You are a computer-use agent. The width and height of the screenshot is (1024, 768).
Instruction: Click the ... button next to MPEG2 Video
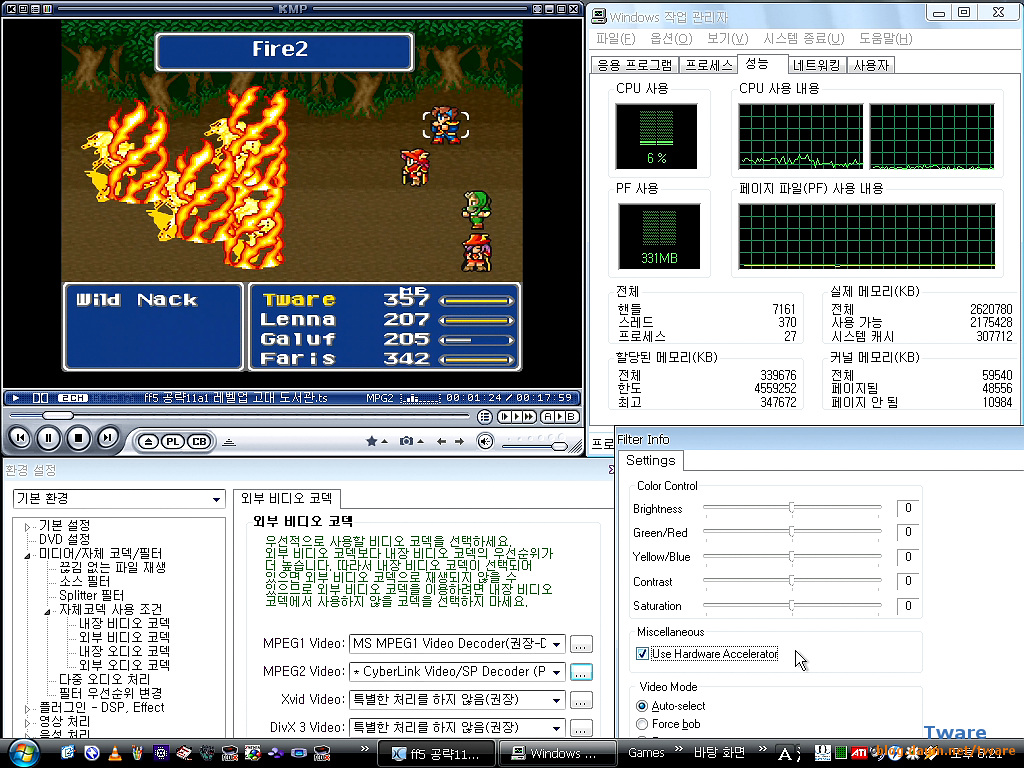pos(581,672)
